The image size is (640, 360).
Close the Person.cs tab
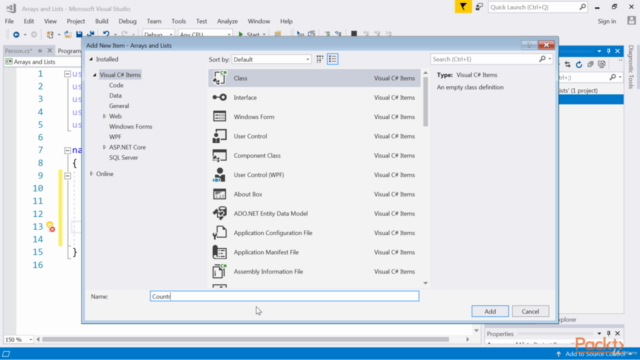tap(50, 51)
